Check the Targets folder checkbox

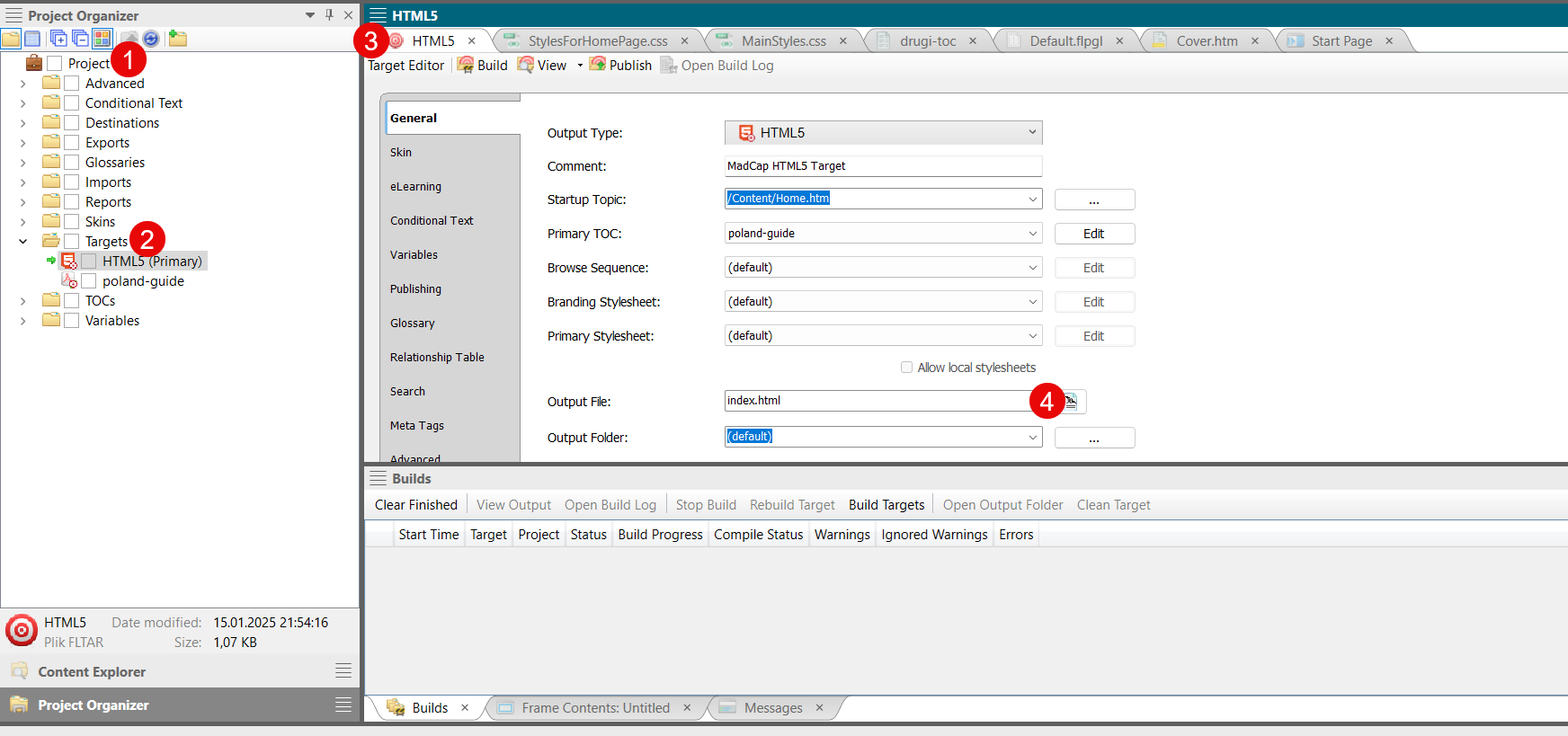point(72,241)
